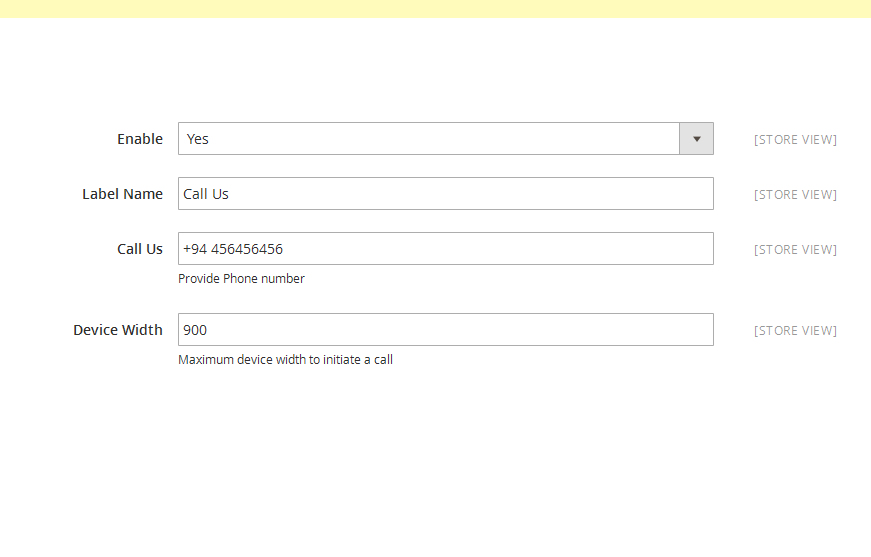Click the 'Call Us' text inside Label Name
The height and width of the screenshot is (557, 871).
coord(206,194)
